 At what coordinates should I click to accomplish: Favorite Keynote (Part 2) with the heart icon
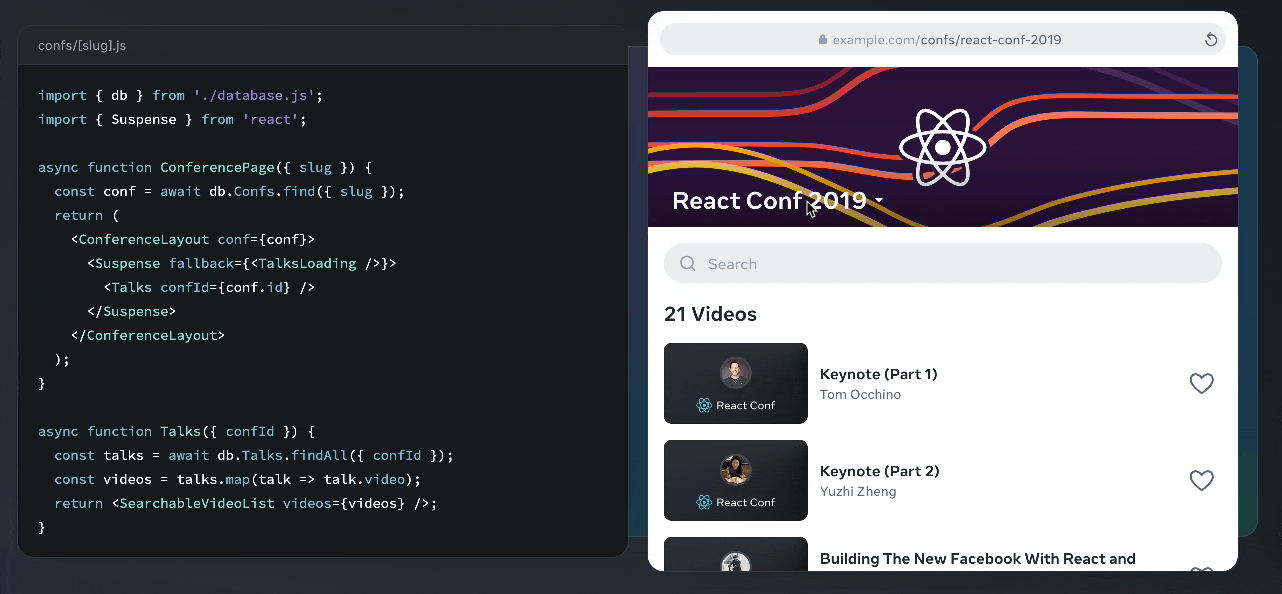pyautogui.click(x=1201, y=480)
